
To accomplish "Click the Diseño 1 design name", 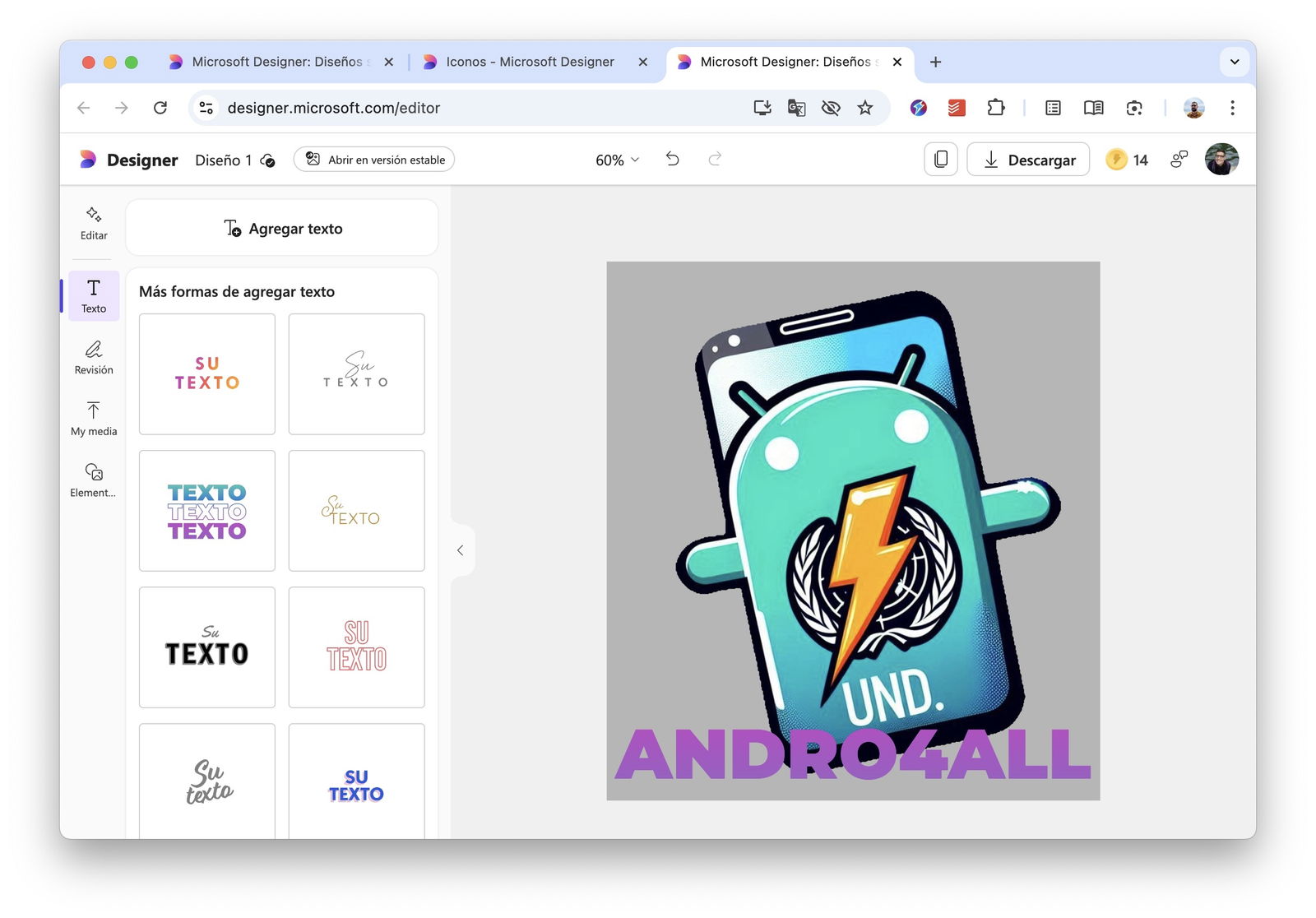I will [223, 160].
